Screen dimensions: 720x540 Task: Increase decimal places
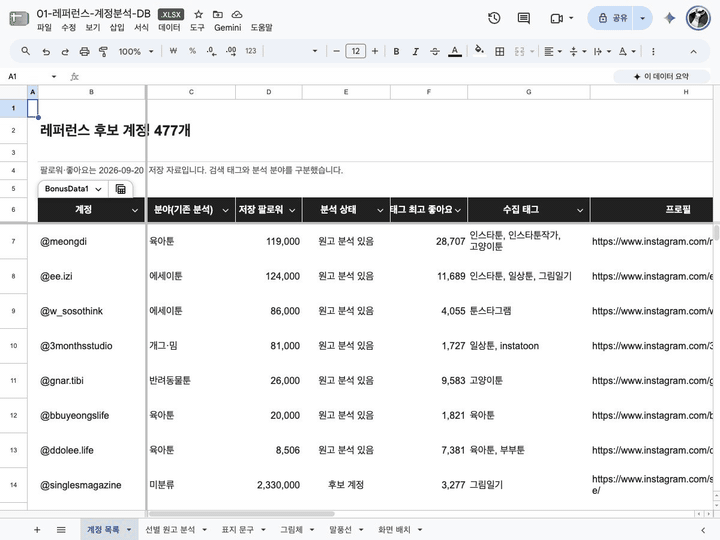pyautogui.click(x=231, y=51)
